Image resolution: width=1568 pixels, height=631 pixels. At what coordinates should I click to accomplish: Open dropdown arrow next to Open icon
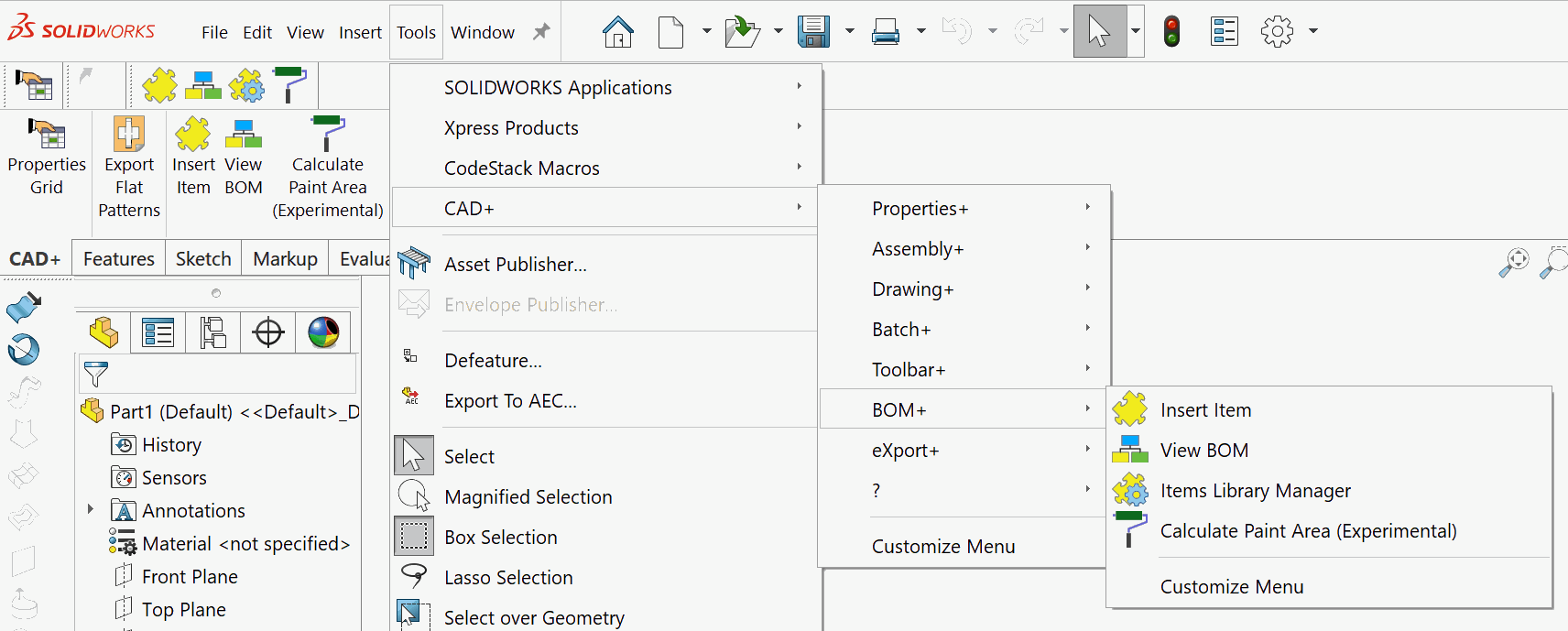coord(778,31)
